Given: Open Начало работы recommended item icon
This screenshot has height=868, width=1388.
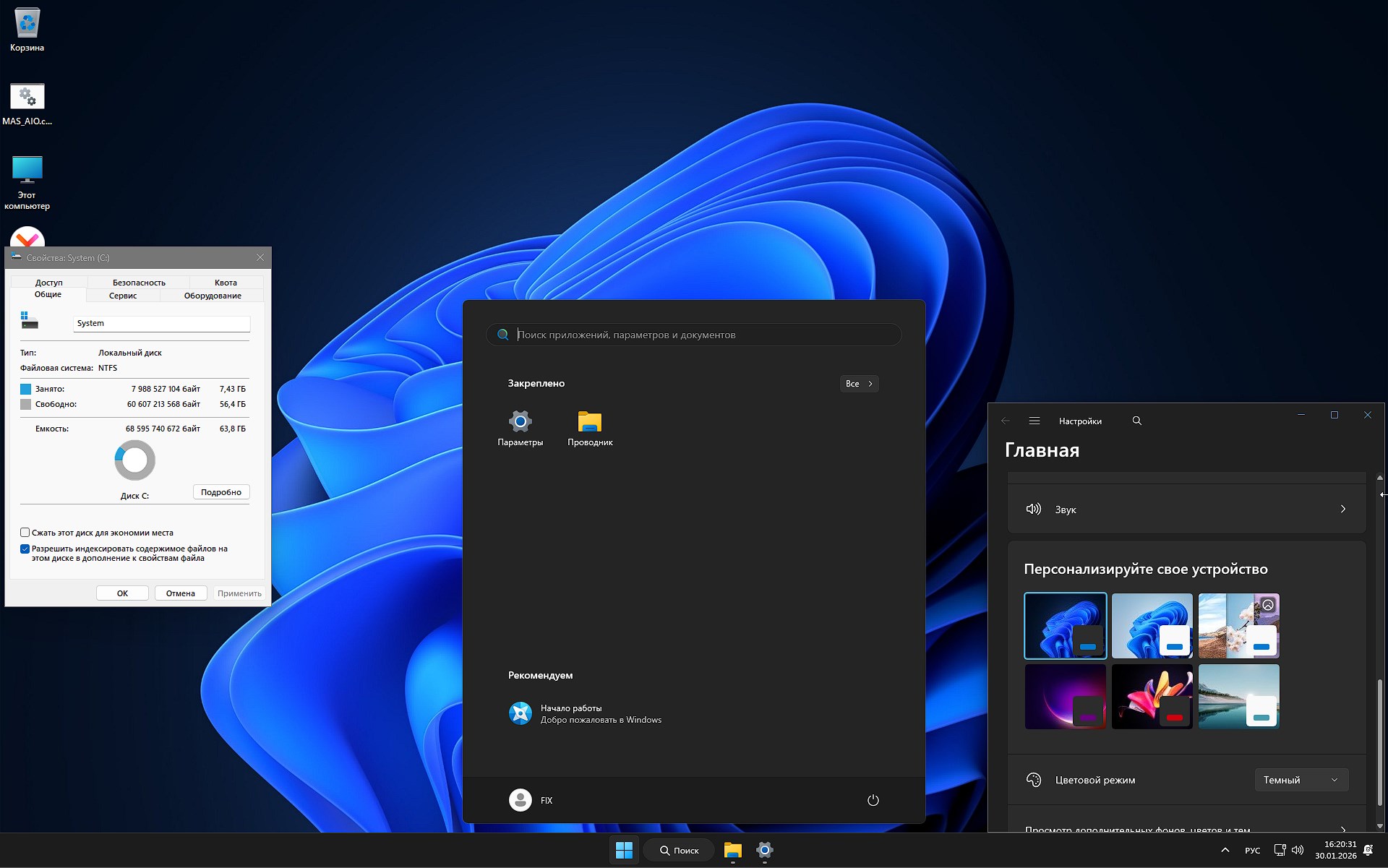Looking at the screenshot, I should 520,713.
